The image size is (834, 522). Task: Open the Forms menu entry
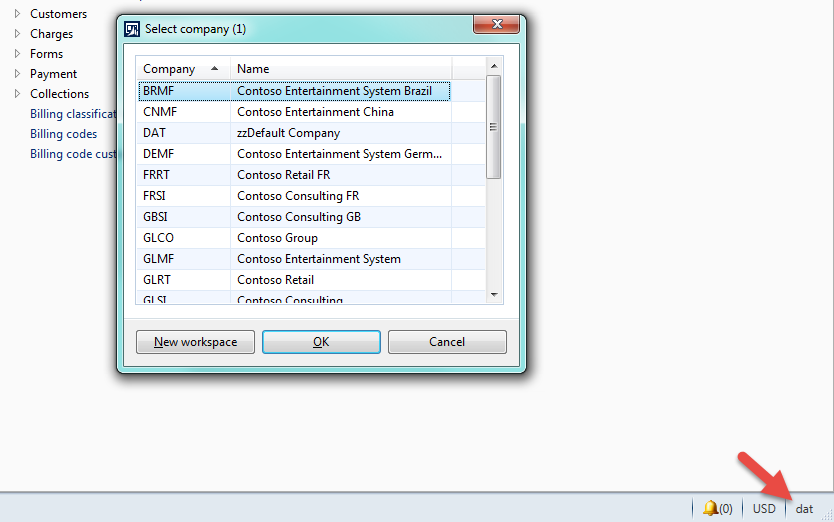click(x=46, y=54)
